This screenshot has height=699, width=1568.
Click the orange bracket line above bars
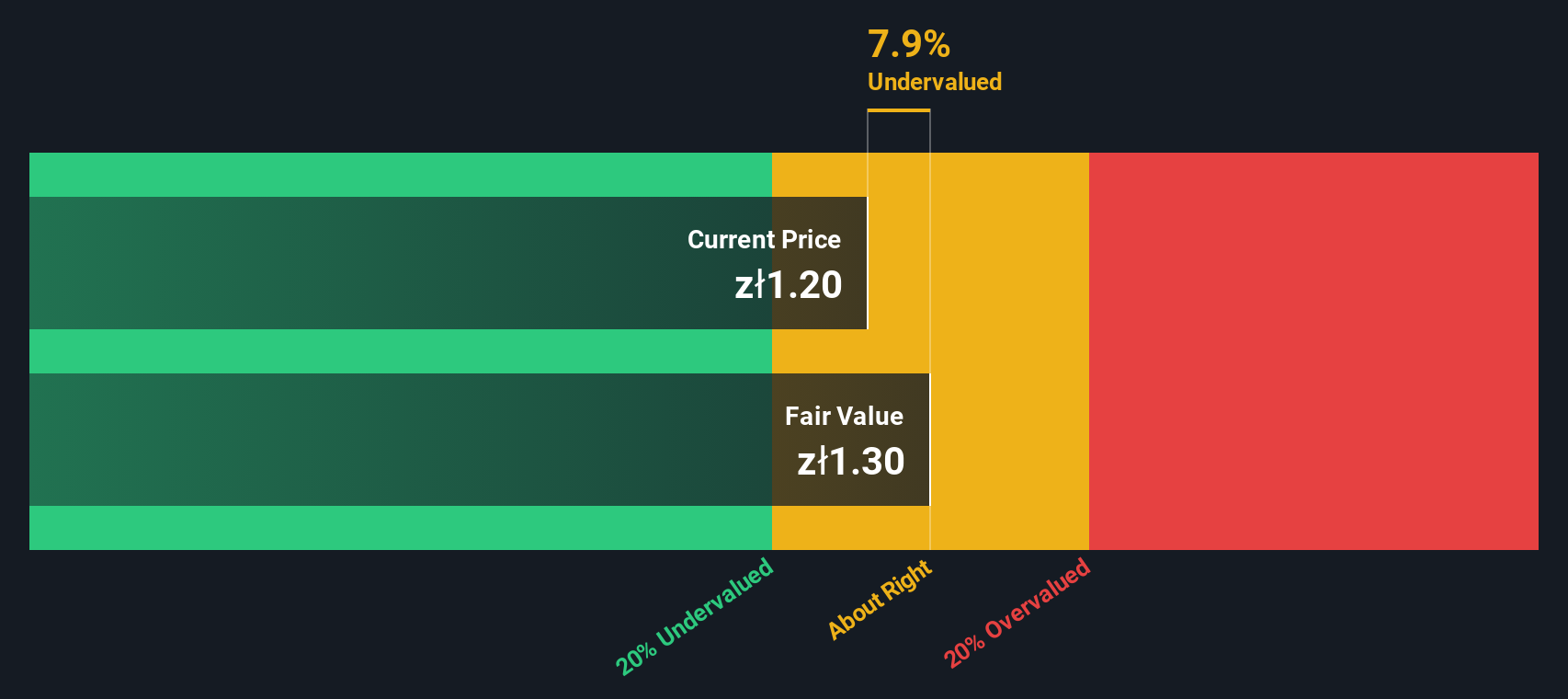899,110
